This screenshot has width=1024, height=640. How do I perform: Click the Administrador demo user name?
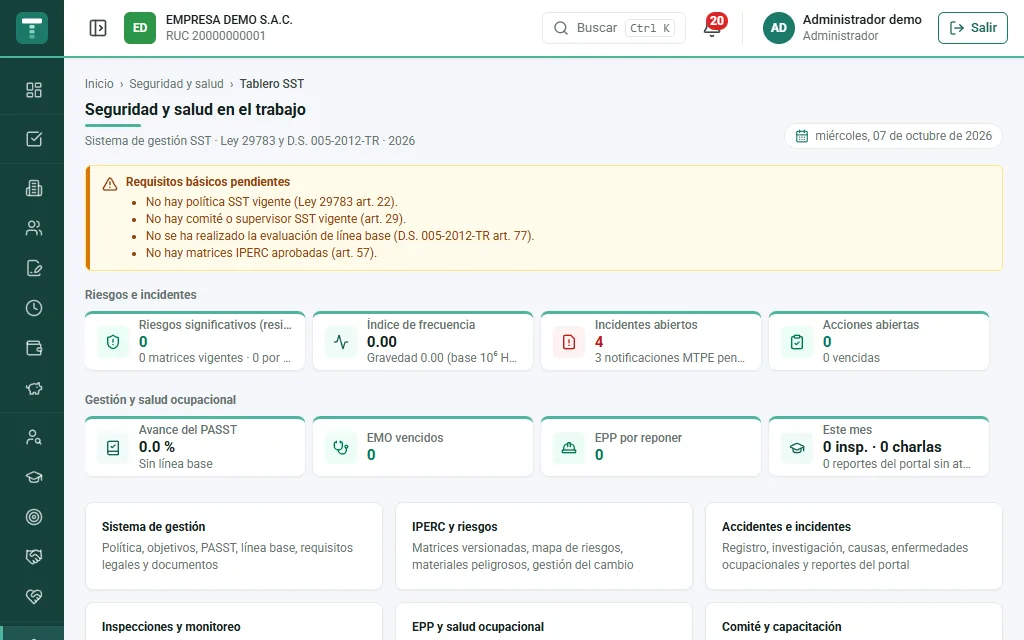point(862,20)
